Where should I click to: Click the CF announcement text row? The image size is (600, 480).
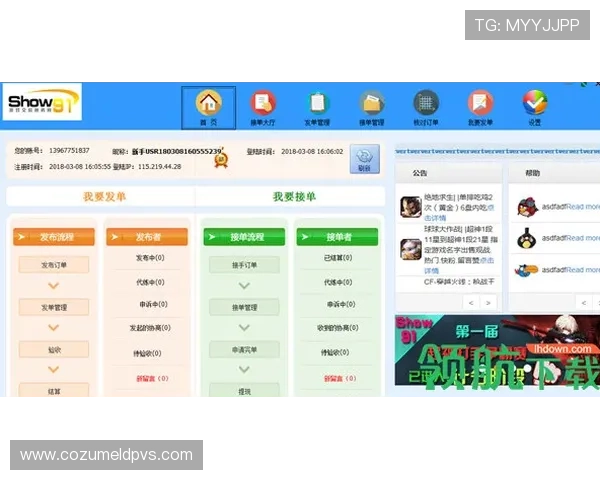[459, 282]
